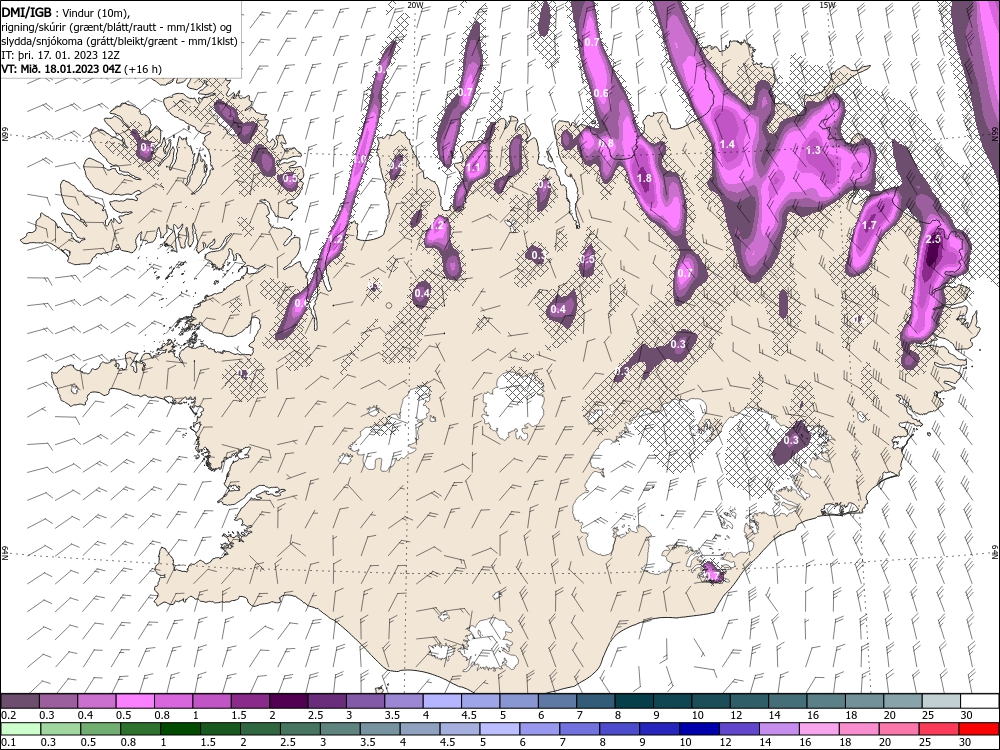Viewport: 1000px width, 750px height.
Task: Click the 15W longitude label
Action: pos(827,4)
